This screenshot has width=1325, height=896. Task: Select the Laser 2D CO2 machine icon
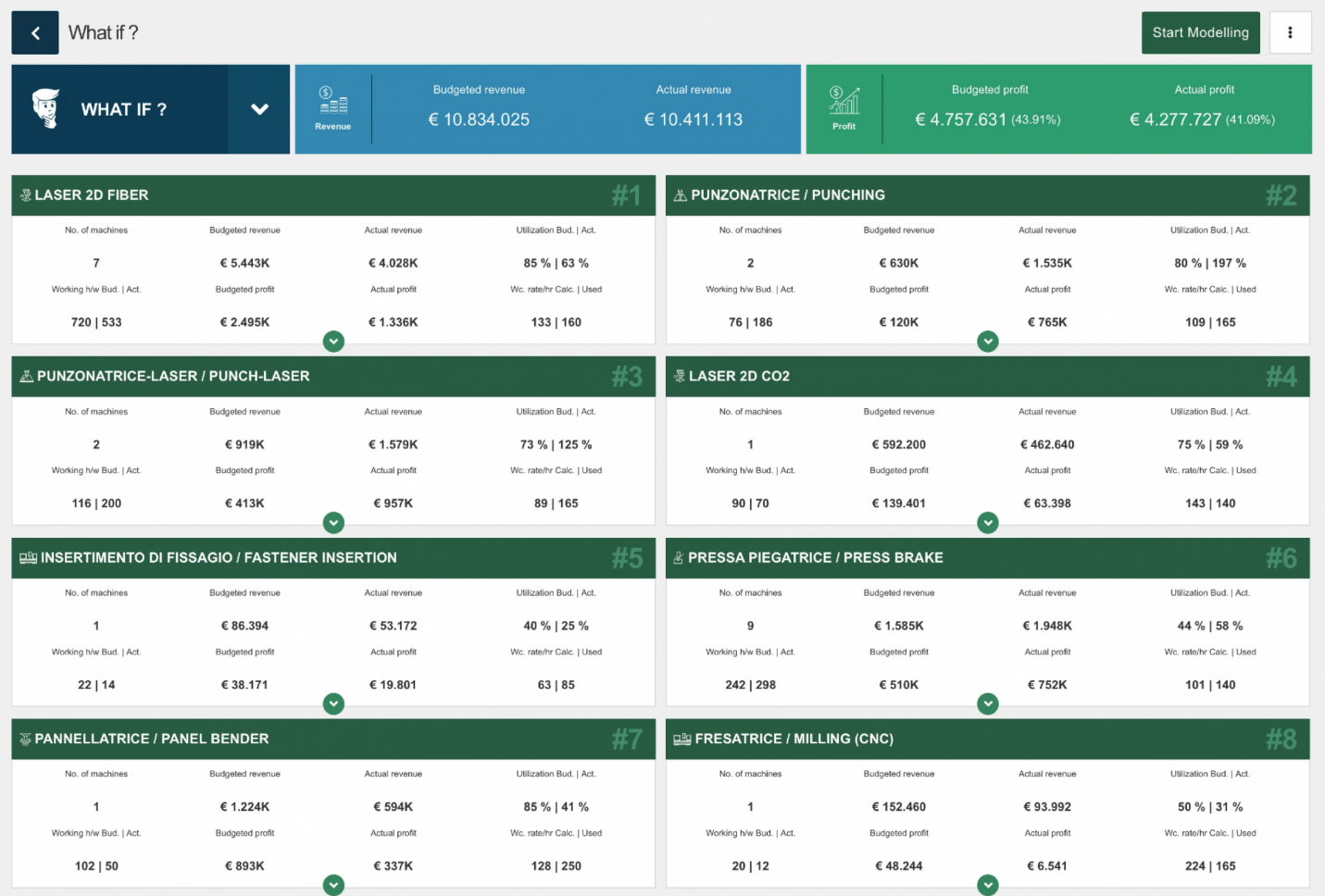[680, 376]
